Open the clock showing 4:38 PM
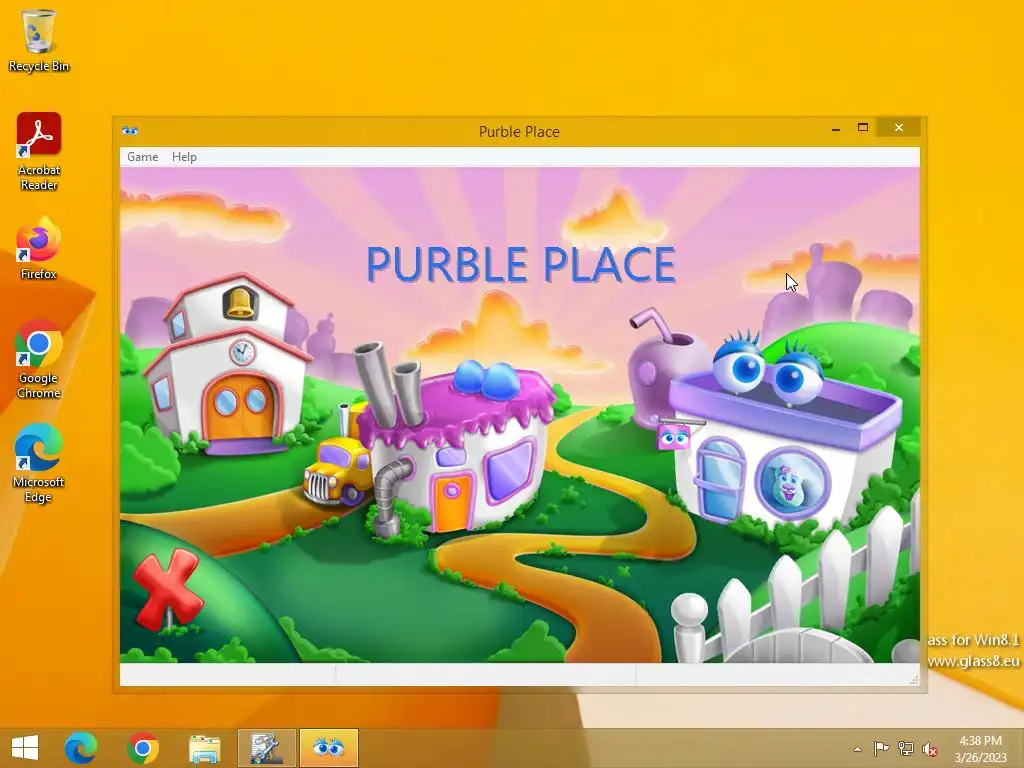This screenshot has height=768, width=1024. pyautogui.click(x=980, y=749)
